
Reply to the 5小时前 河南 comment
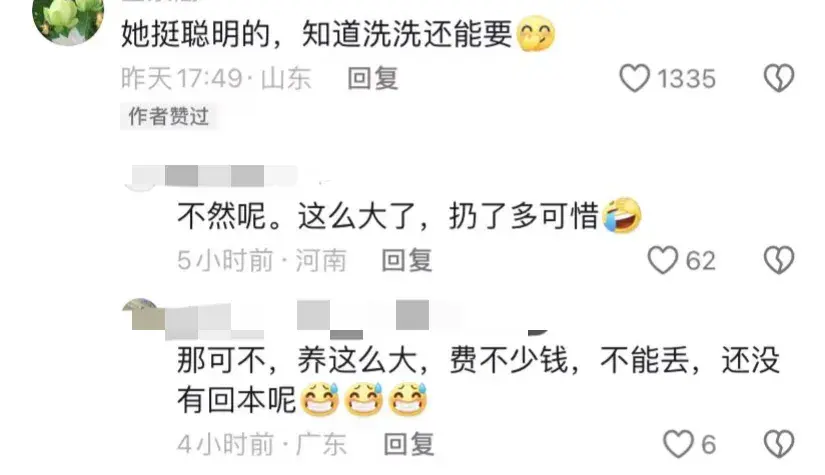point(407,260)
